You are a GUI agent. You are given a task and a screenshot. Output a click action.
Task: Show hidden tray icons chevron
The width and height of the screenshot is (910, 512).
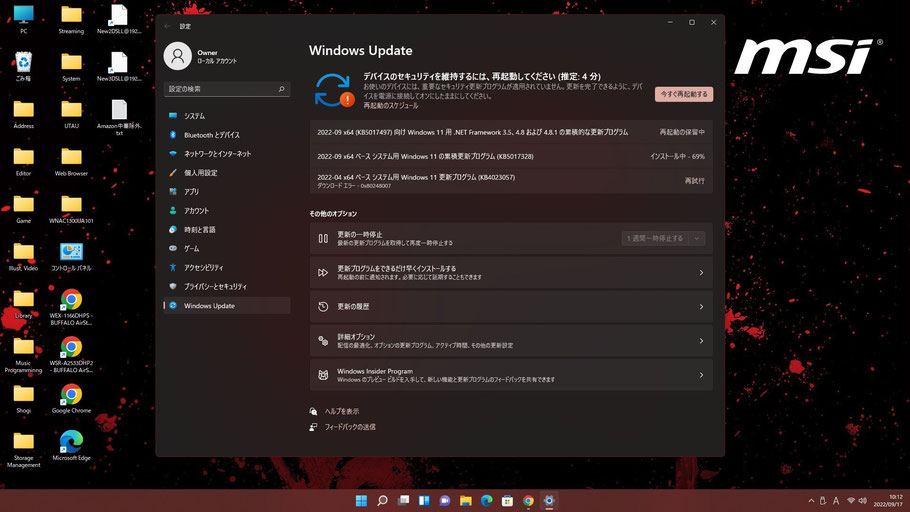tap(811, 501)
